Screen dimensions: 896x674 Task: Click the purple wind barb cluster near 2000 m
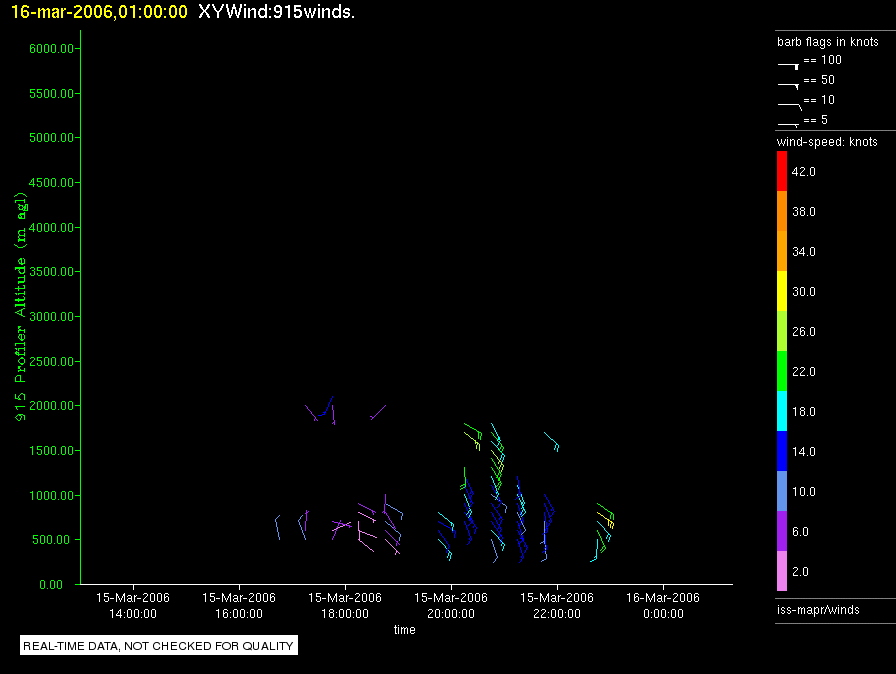321,411
